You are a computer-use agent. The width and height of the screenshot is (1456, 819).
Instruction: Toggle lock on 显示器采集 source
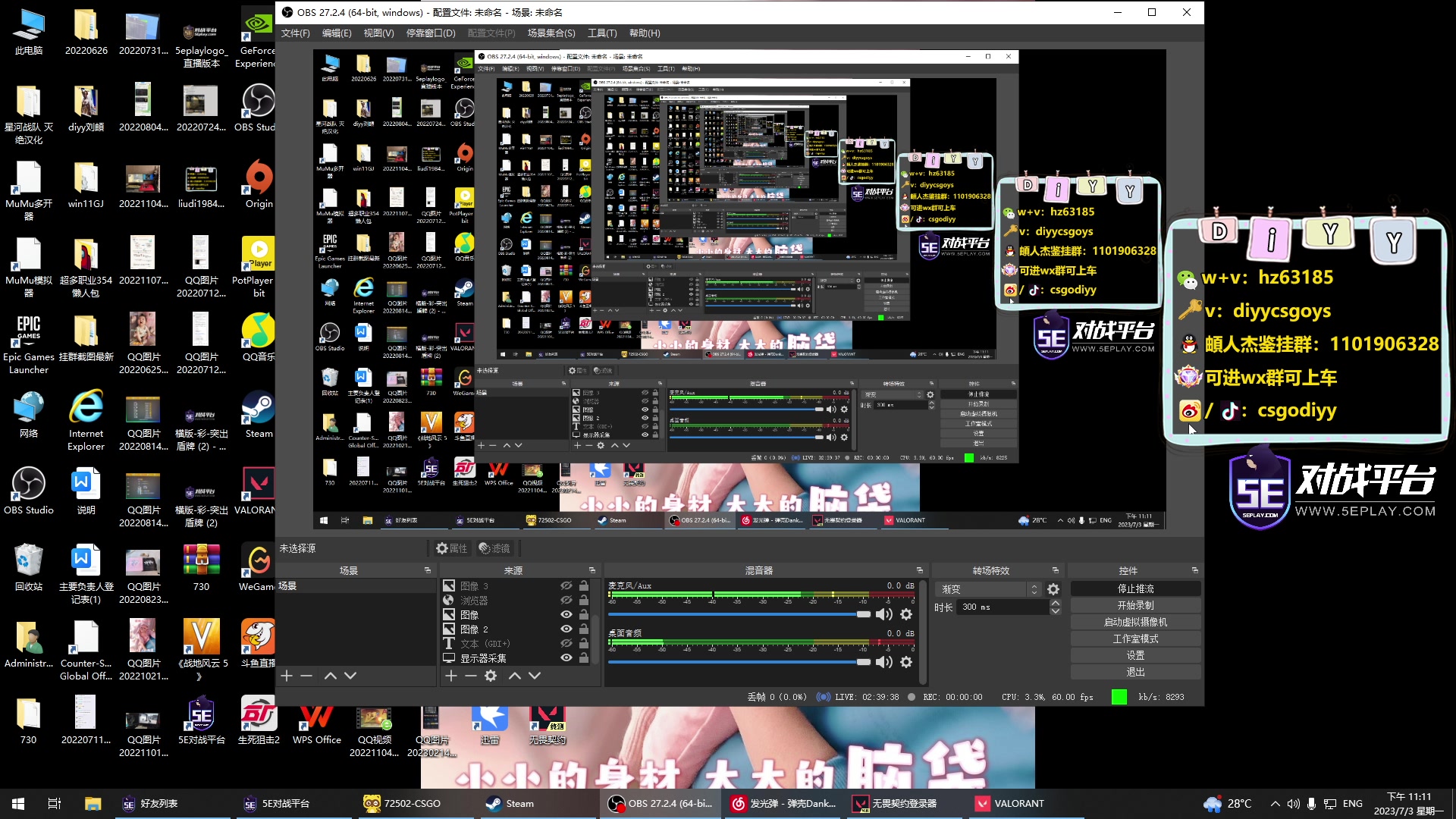(584, 658)
